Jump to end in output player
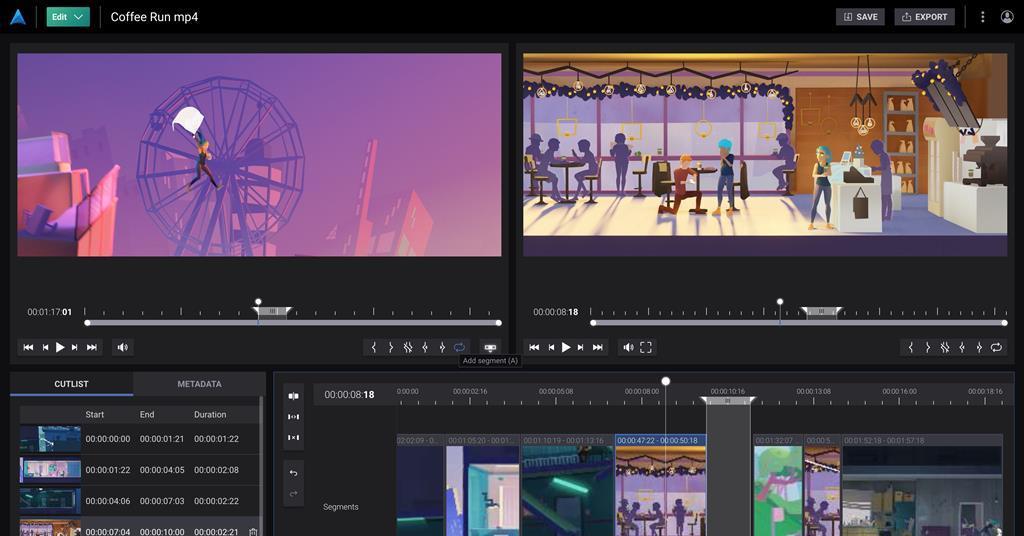The image size is (1024, 536). tap(598, 347)
